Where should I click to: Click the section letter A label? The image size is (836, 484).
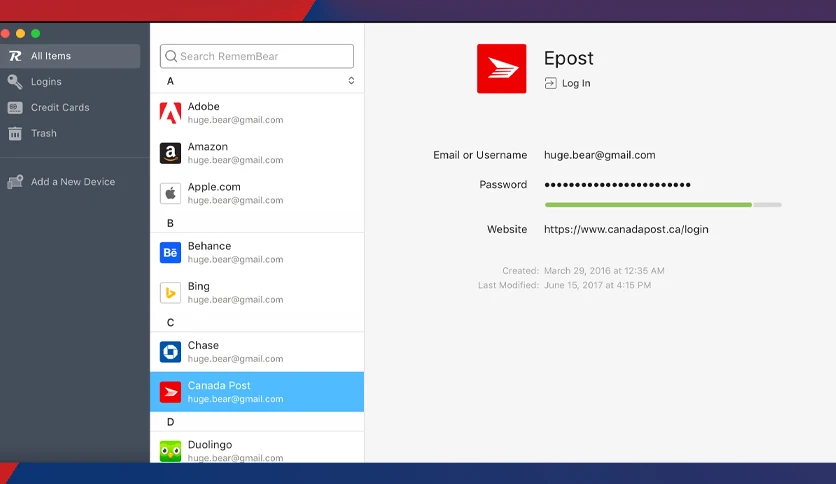(x=171, y=81)
